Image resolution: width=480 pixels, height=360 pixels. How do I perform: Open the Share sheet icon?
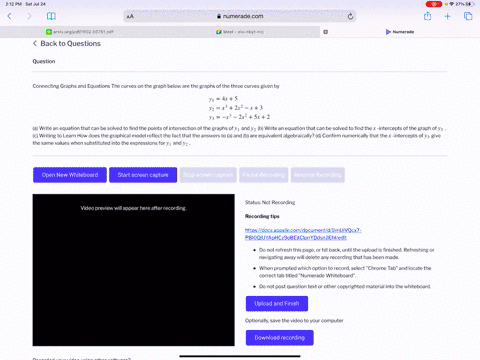click(427, 16)
